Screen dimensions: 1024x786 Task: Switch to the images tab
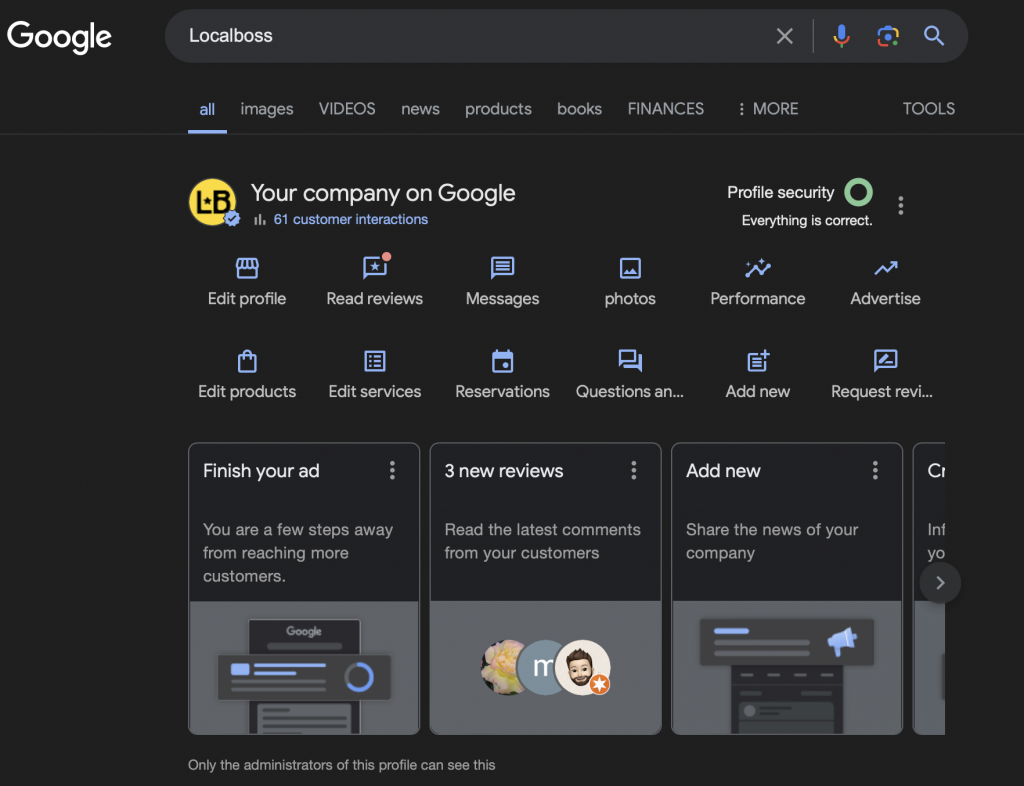[x=266, y=109]
